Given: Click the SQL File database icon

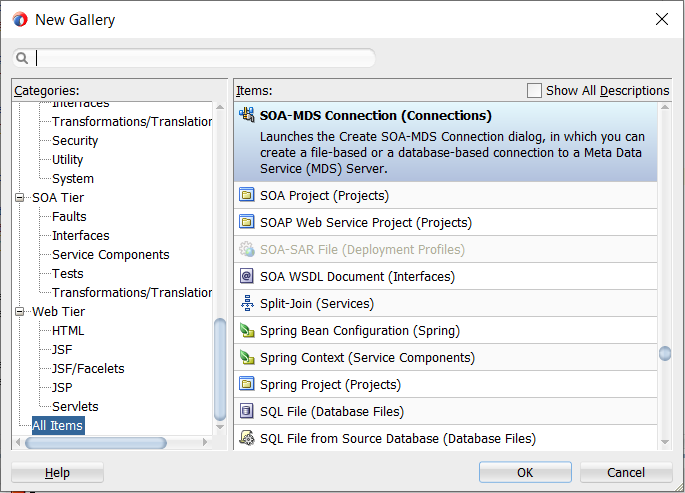Looking at the screenshot, I should pos(247,412).
